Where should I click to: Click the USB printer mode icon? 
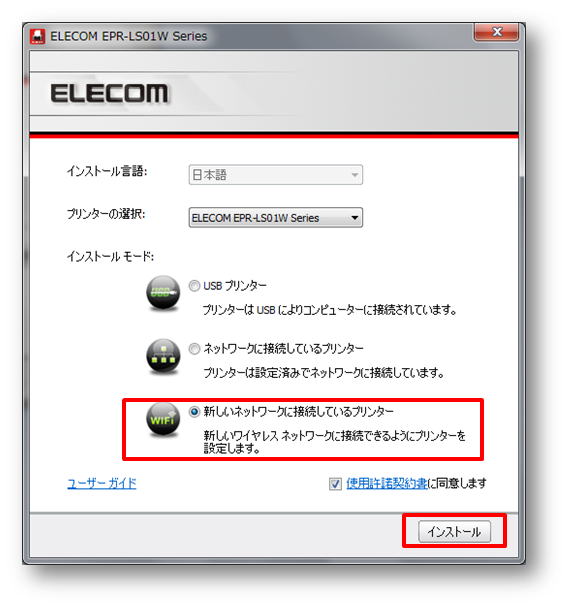(x=163, y=292)
